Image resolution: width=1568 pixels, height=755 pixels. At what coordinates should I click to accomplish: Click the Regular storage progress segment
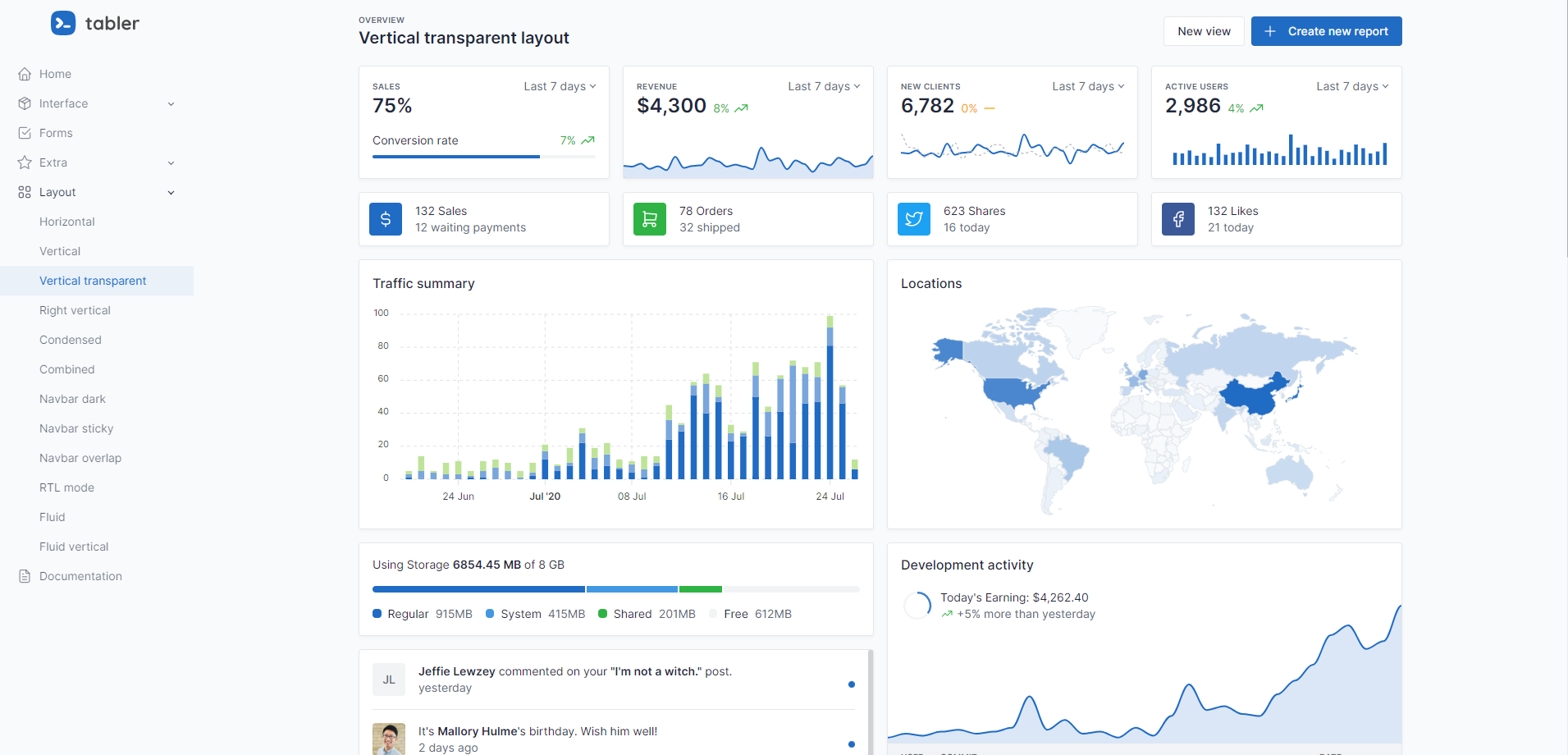(478, 589)
